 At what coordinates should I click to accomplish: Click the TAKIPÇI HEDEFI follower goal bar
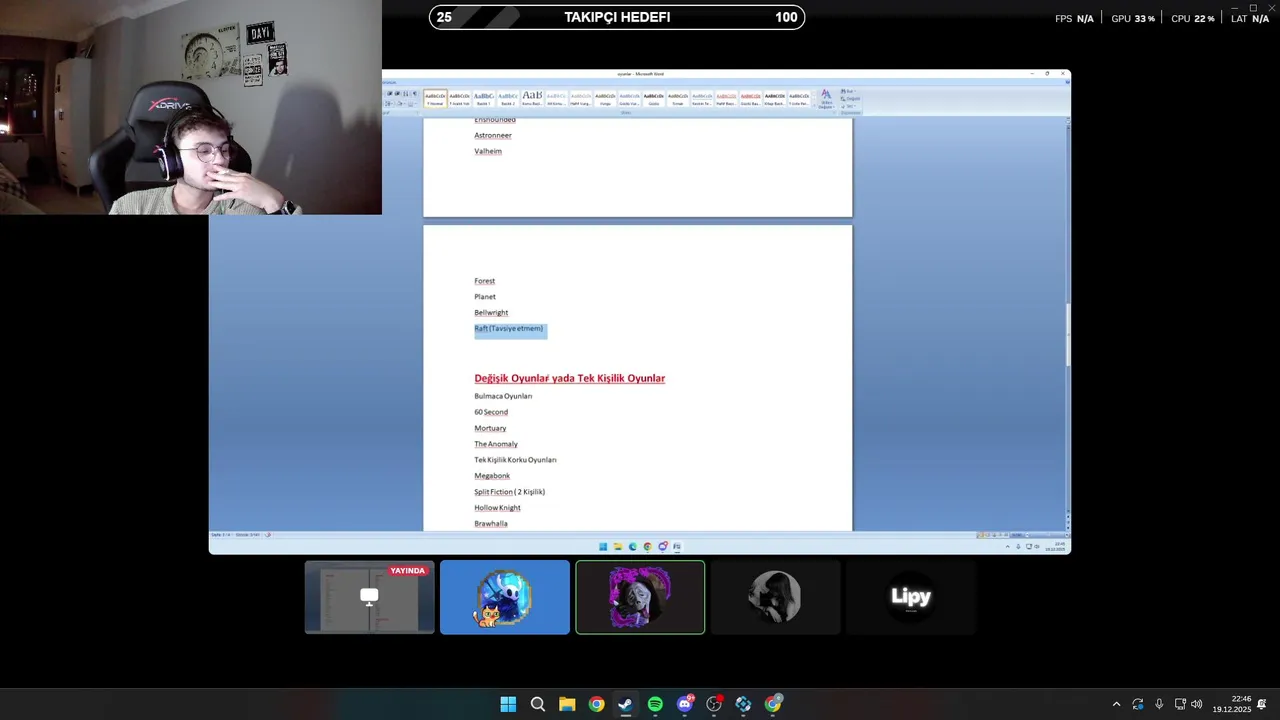[617, 17]
